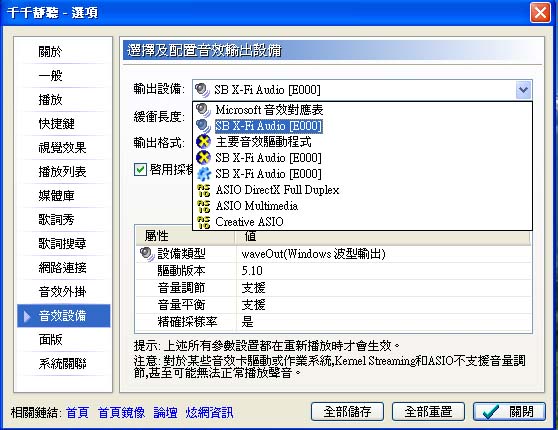This screenshot has height=430, width=558.
Task: Toggle the 啓用採樣 checkbox
Action: pyautogui.click(x=140, y=169)
